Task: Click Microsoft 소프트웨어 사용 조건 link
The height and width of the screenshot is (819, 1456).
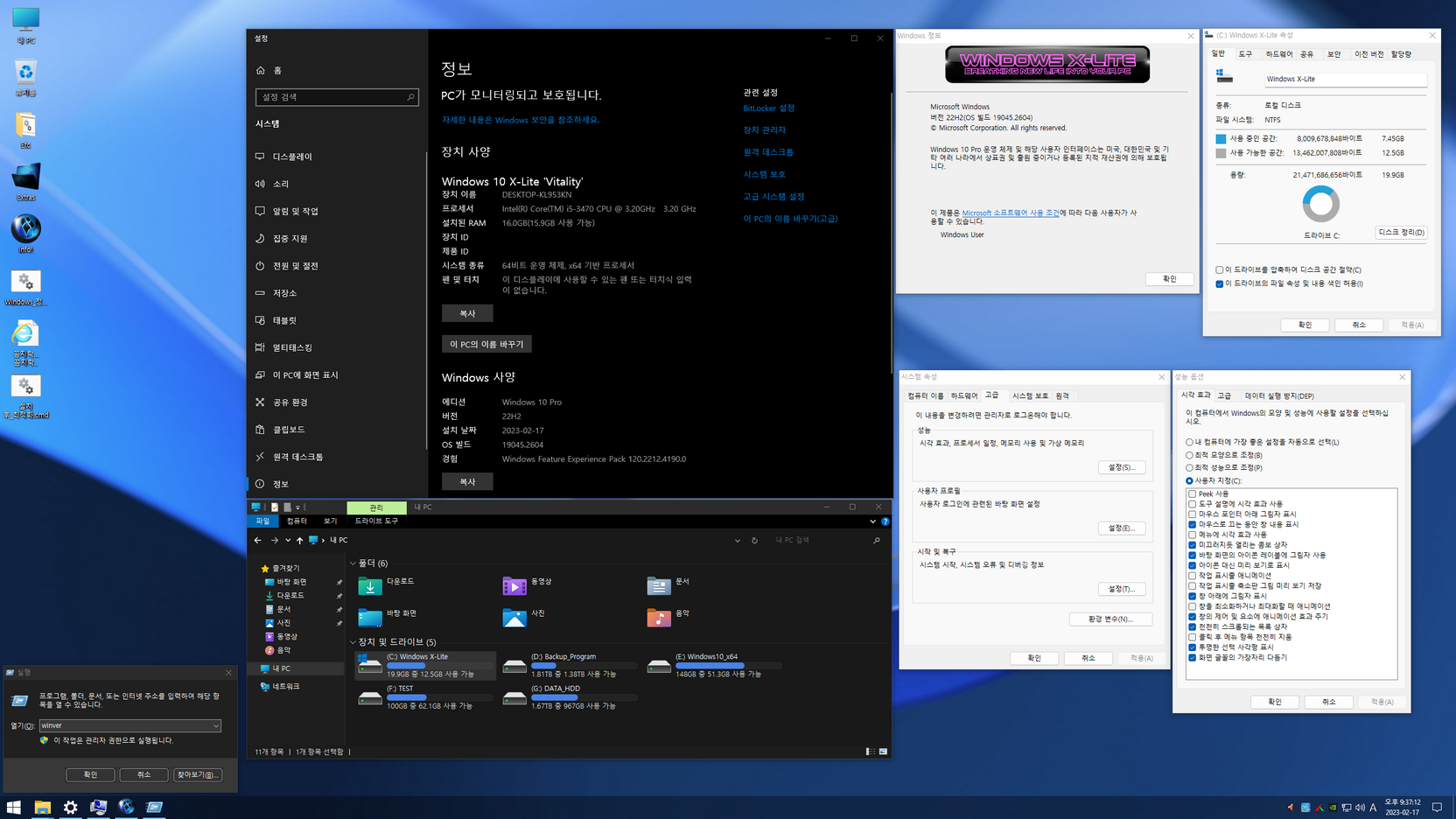Action: point(1011,213)
